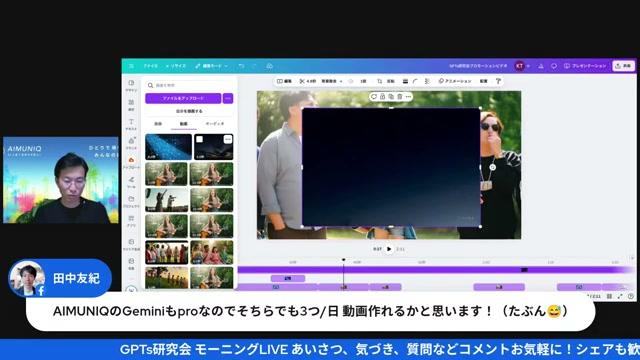Play the video with the play button
This screenshot has height=360, width=640.
coord(389,249)
